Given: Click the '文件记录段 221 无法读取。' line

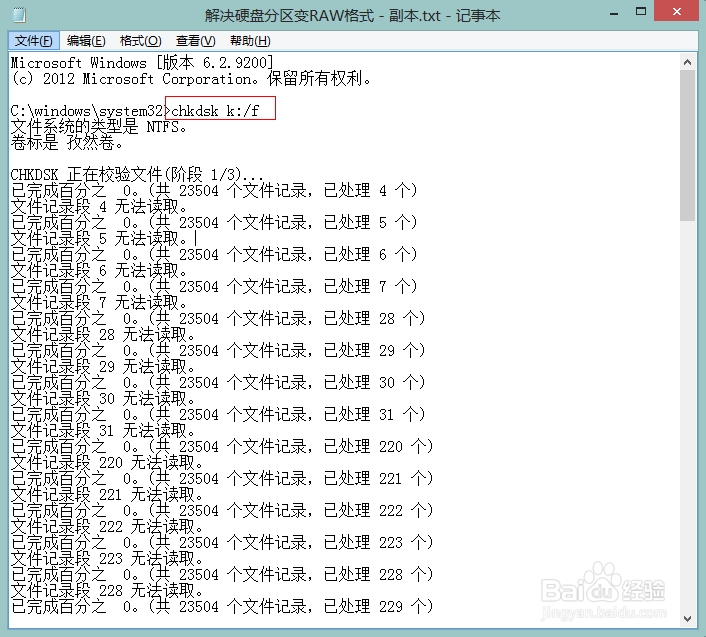Looking at the screenshot, I should [x=107, y=494].
